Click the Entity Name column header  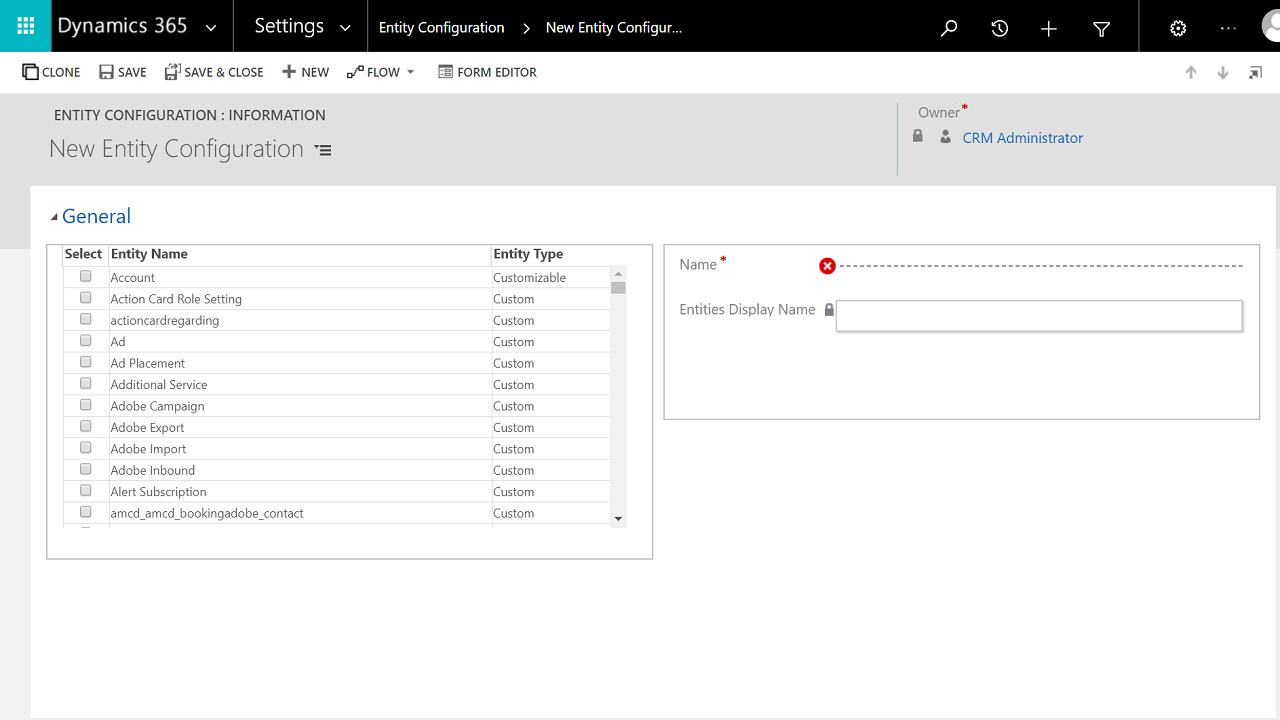pos(149,254)
